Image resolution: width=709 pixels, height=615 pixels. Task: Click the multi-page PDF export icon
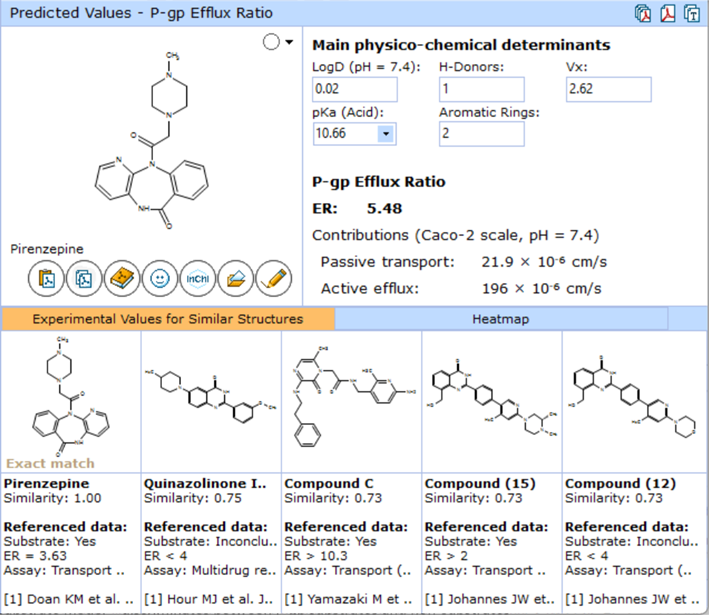click(x=643, y=13)
